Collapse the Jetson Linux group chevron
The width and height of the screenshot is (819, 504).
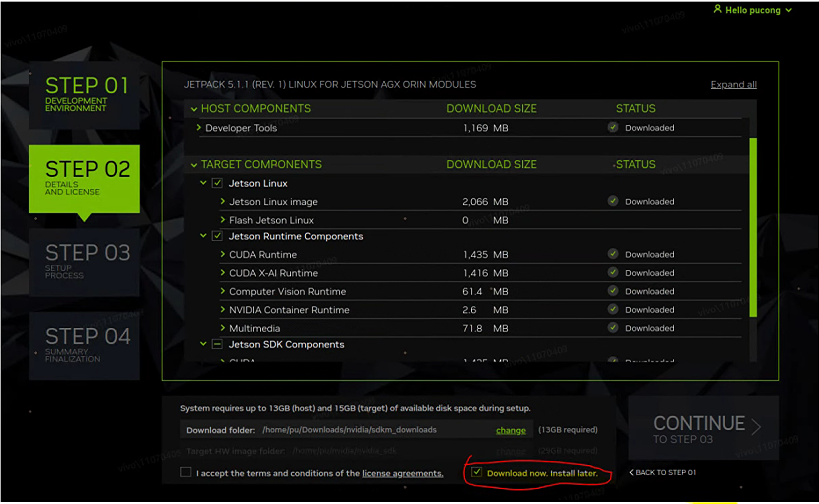pyautogui.click(x=203, y=183)
